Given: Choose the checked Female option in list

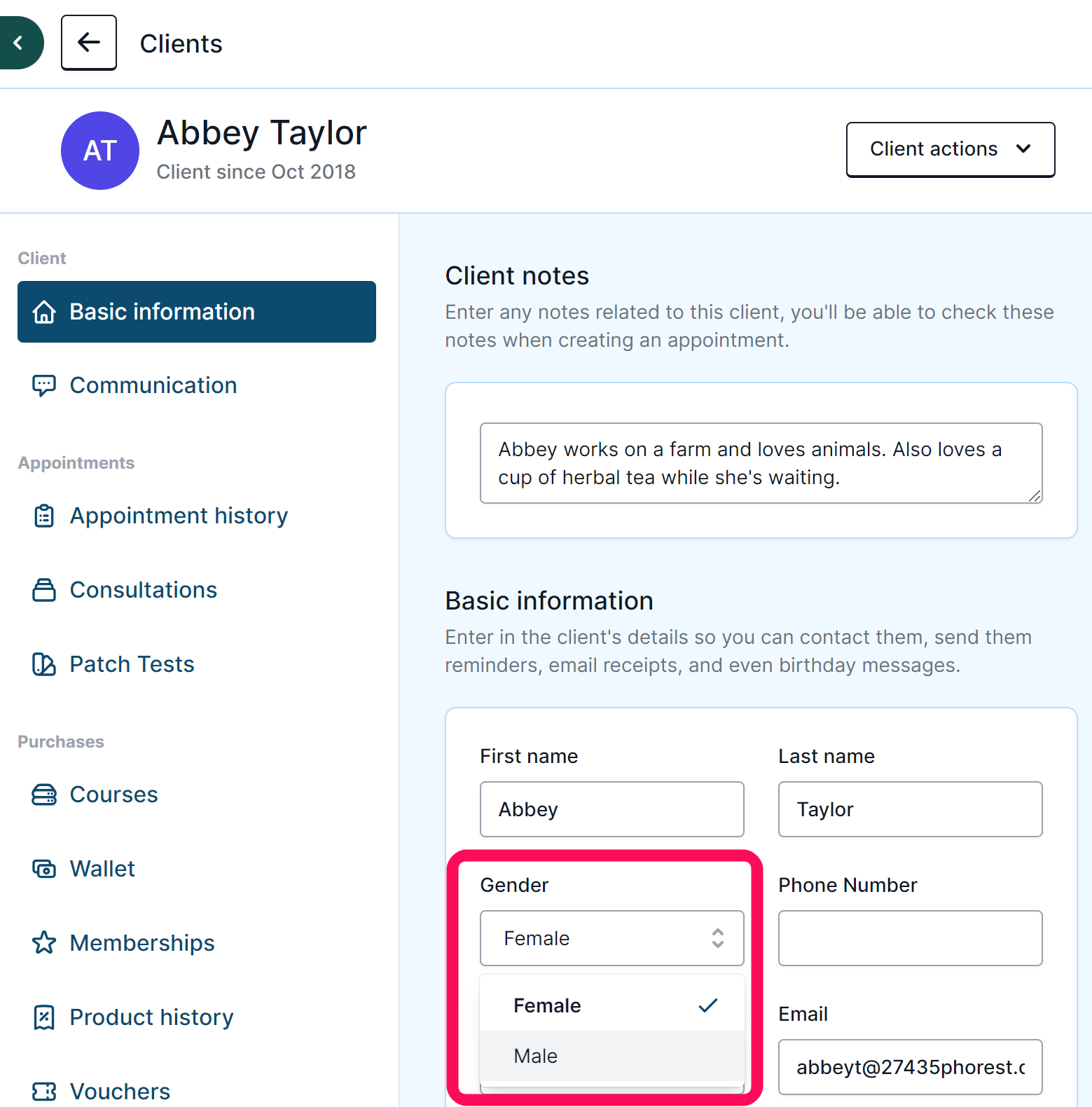Looking at the screenshot, I should click(x=612, y=1005).
